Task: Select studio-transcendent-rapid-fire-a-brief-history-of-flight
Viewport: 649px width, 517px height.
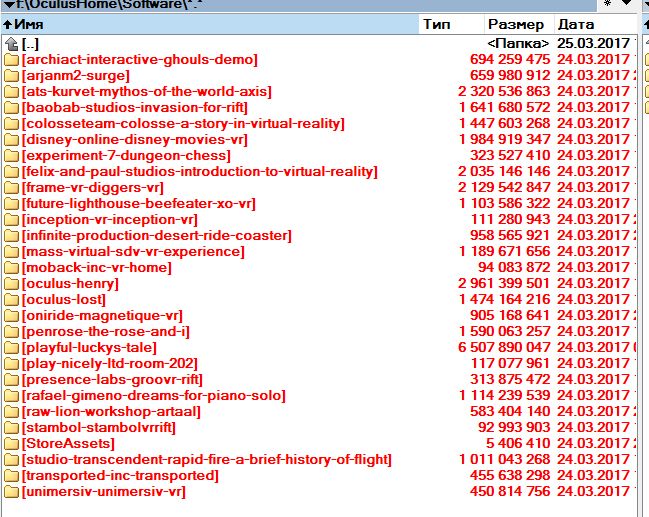Action: coord(207,460)
